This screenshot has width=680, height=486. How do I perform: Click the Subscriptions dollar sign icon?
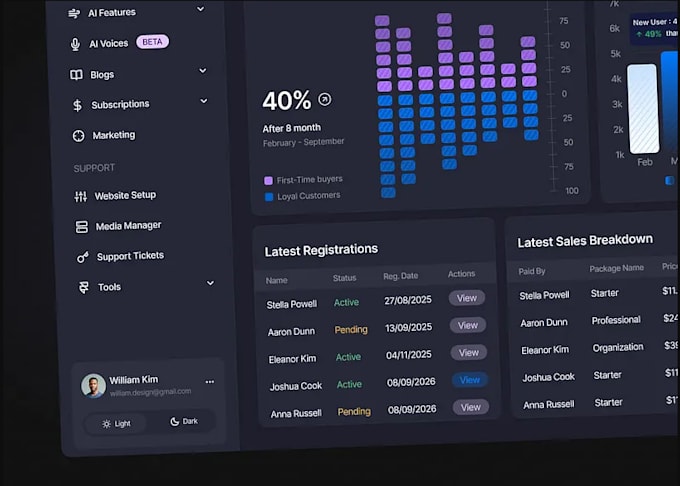click(x=77, y=105)
